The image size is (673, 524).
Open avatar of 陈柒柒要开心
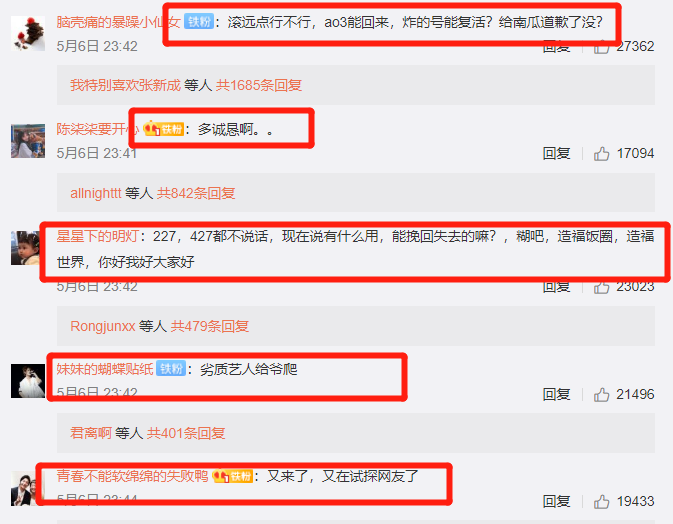coord(28,141)
